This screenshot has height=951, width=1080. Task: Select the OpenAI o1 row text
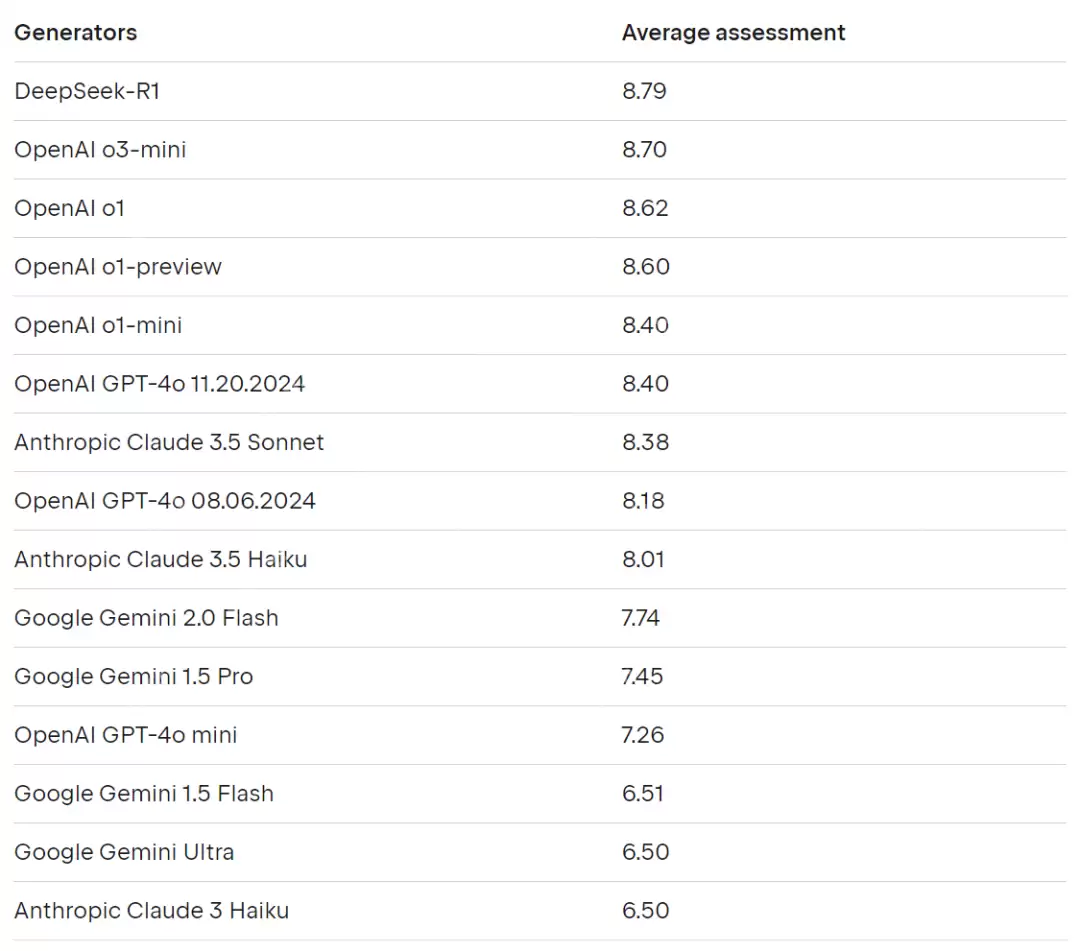[69, 208]
